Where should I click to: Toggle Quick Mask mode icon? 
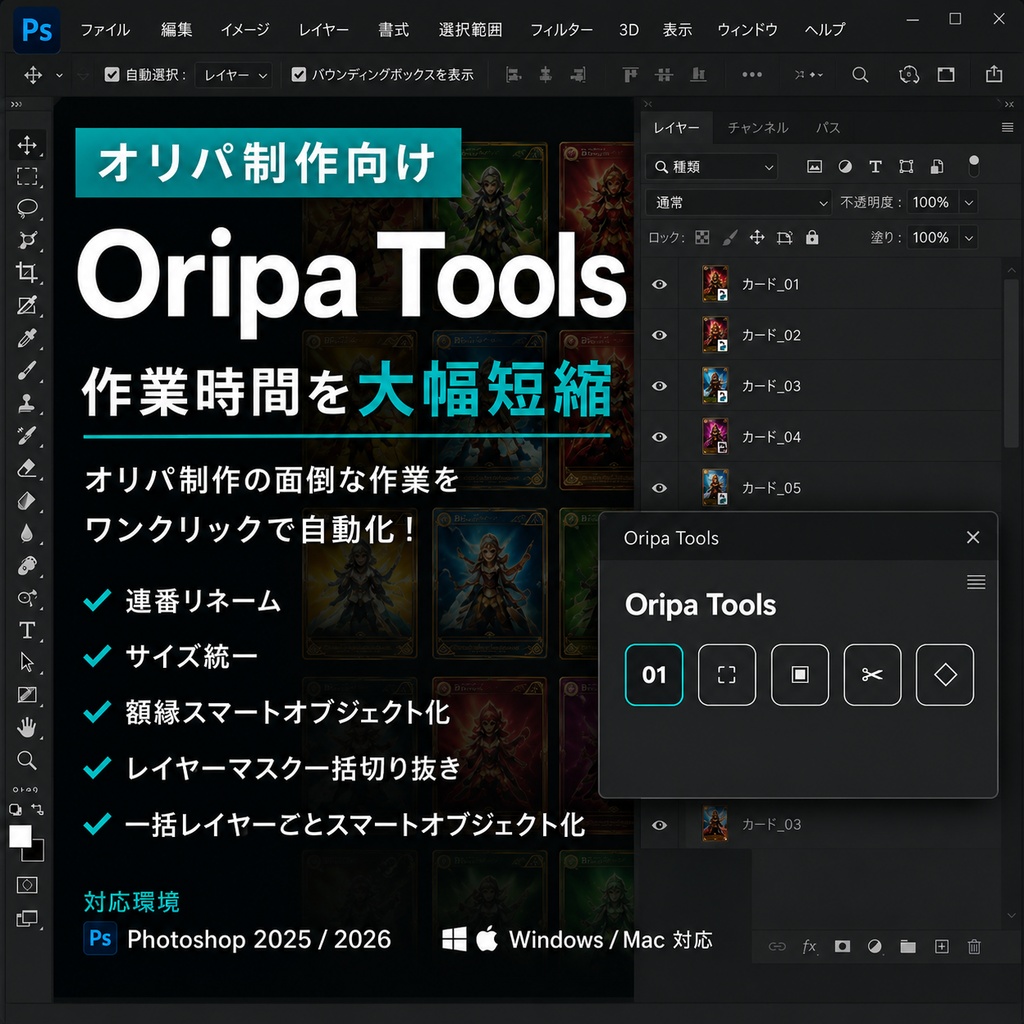(27, 885)
